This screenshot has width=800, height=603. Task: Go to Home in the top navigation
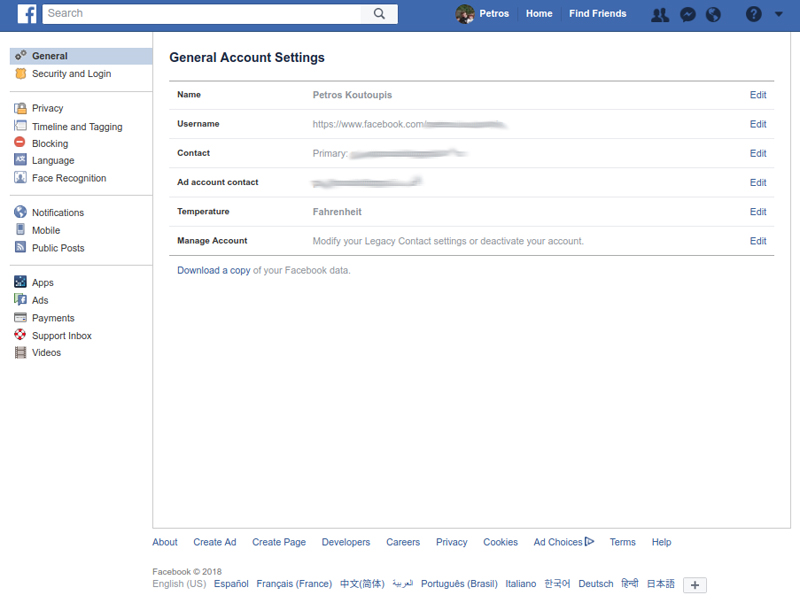pos(539,13)
